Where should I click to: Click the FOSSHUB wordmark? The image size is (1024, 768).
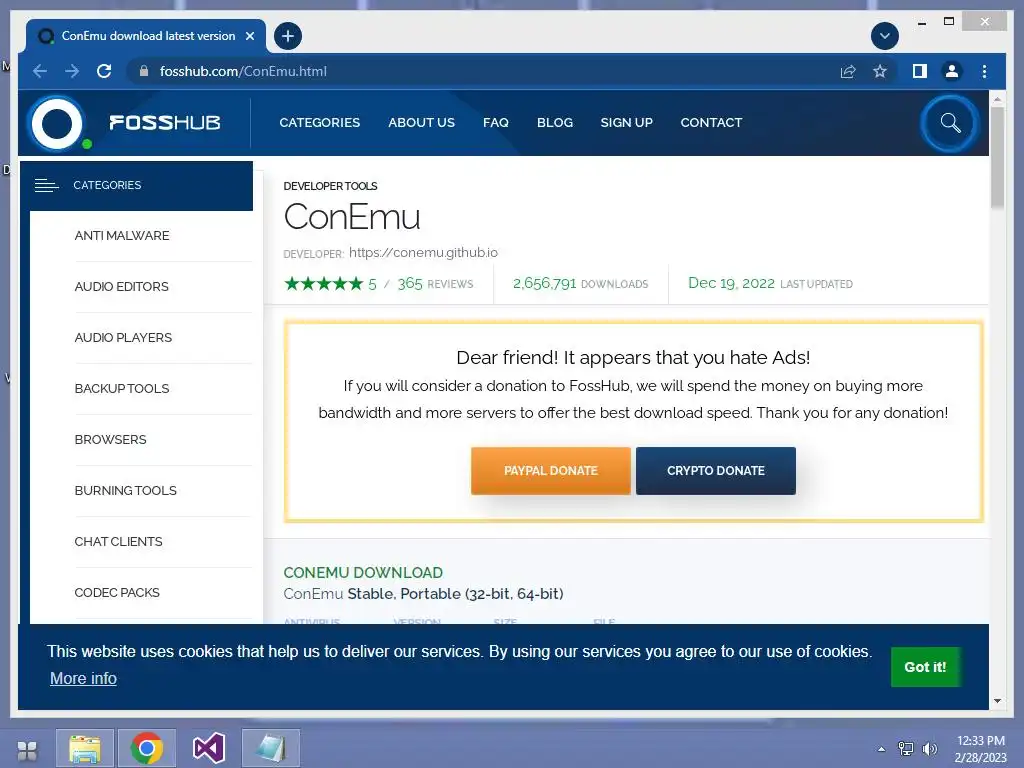165,123
